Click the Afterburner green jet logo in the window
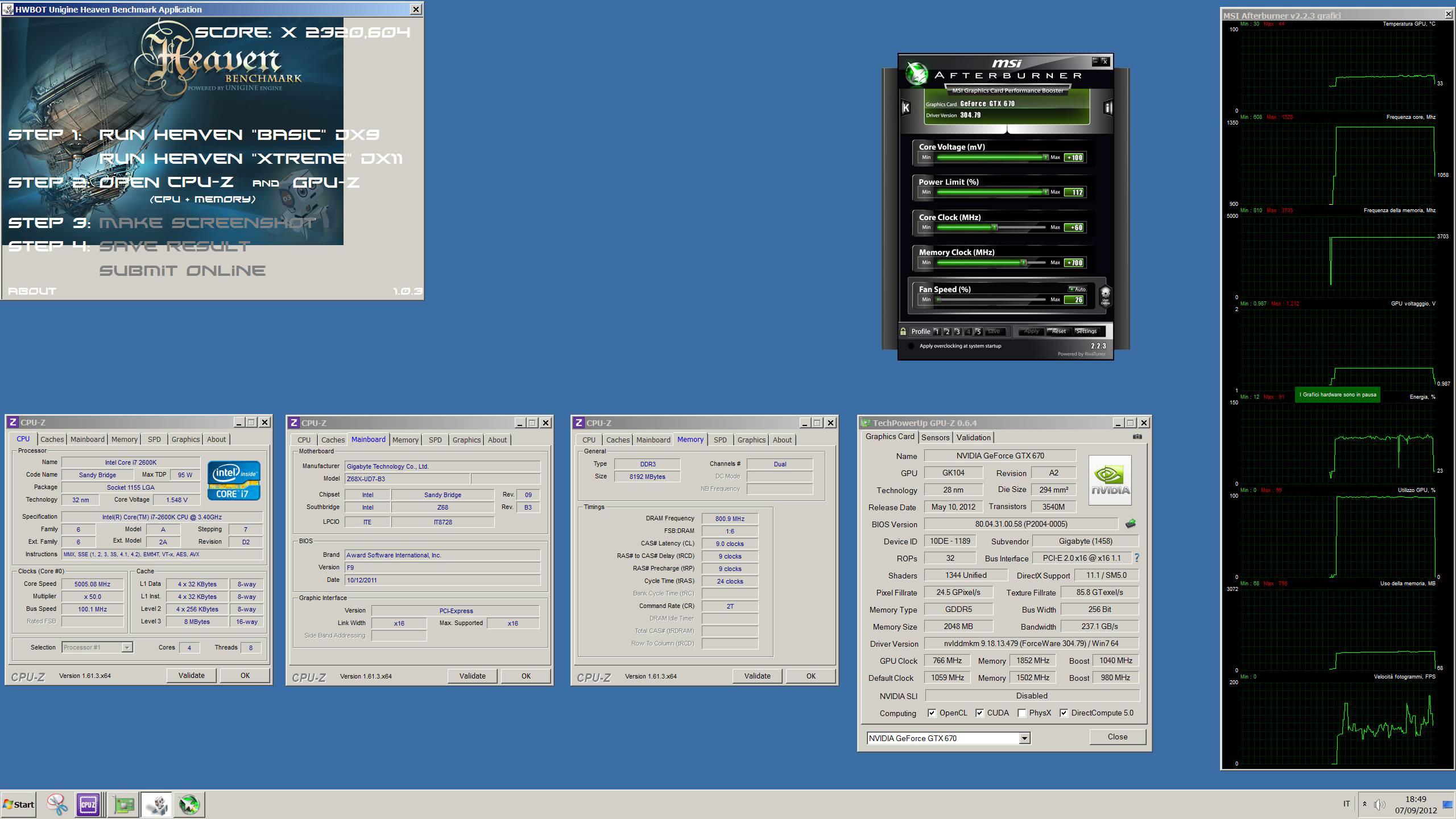 (x=916, y=73)
